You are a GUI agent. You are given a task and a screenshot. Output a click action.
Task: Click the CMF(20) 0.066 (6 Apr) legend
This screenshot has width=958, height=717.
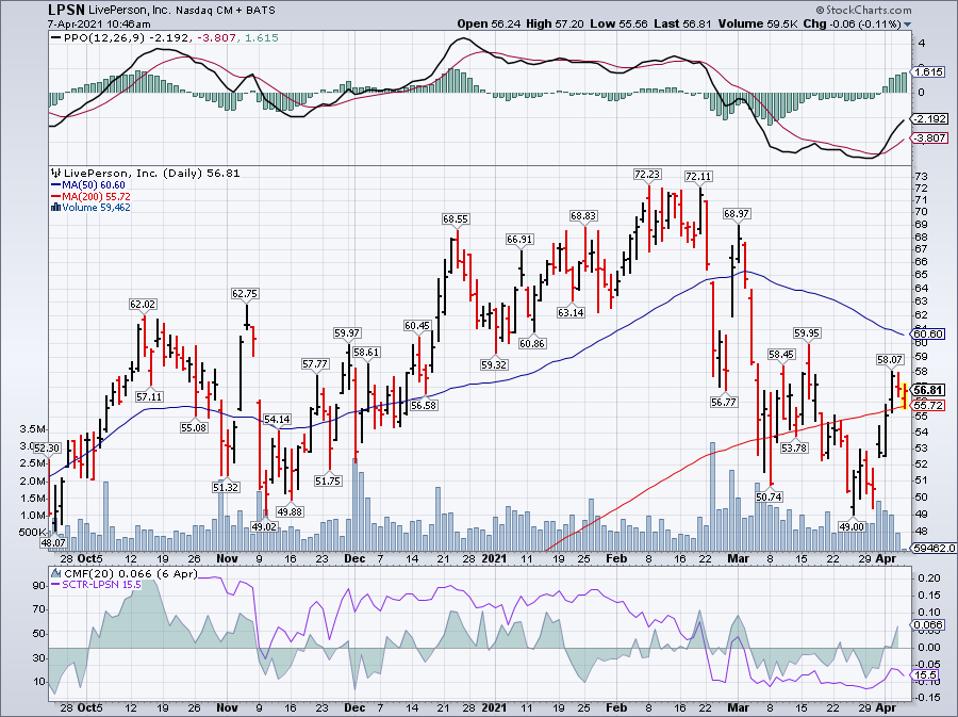click(x=130, y=573)
